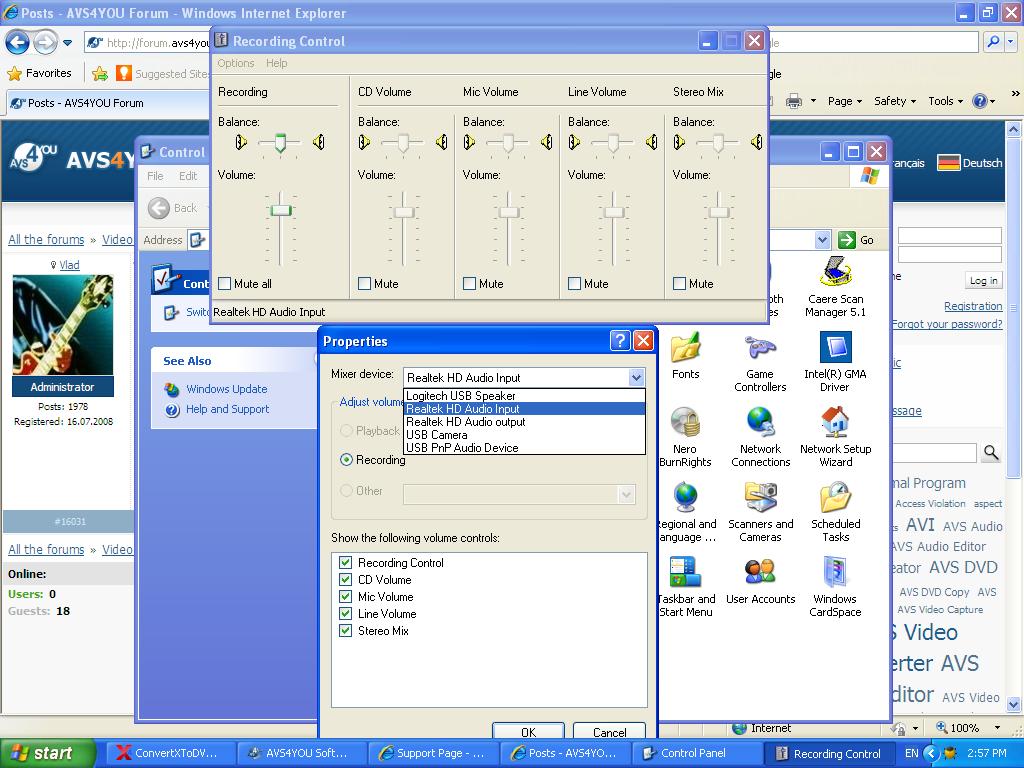
Task: Click the green Go arrow in Control Panel
Action: tap(847, 240)
